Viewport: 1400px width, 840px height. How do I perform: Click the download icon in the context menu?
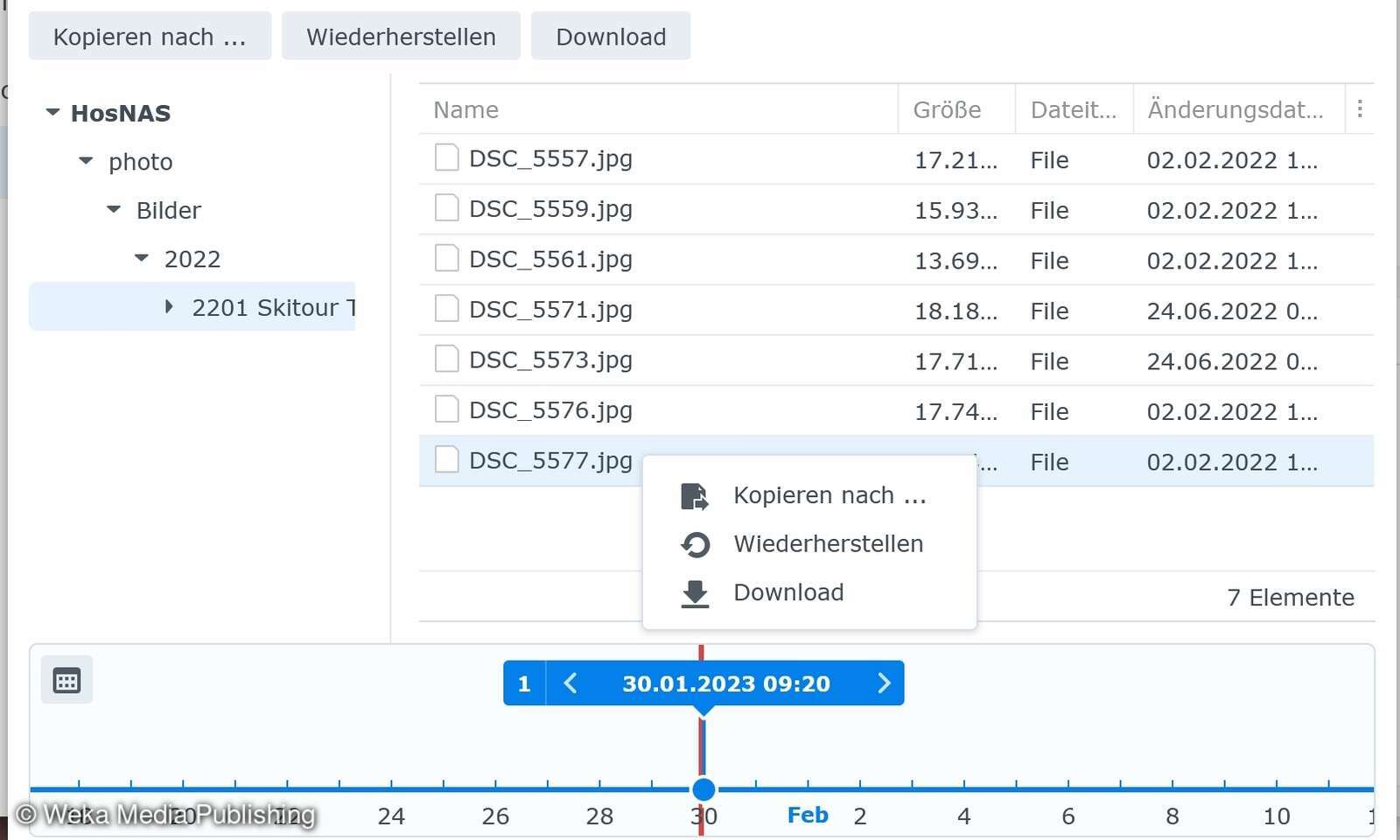(695, 593)
